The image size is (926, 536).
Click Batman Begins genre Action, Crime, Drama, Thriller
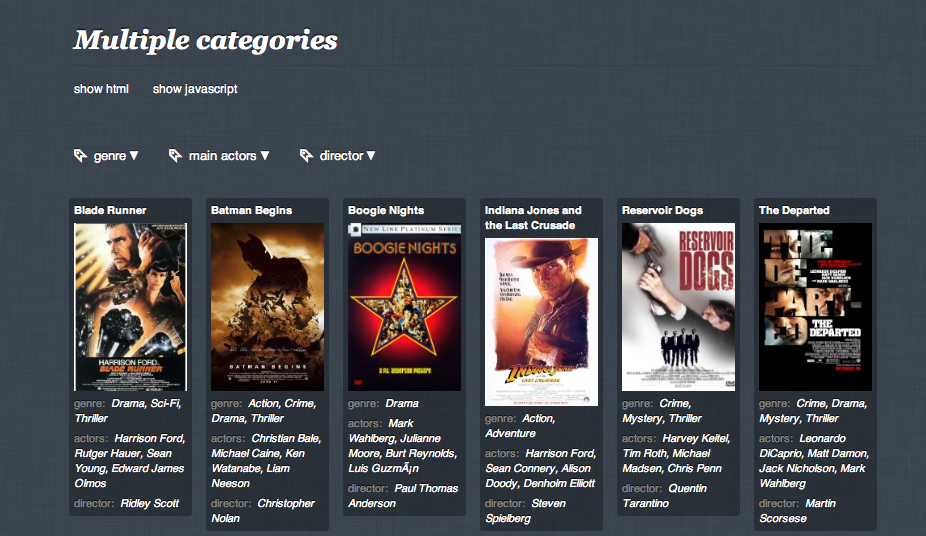tap(264, 411)
